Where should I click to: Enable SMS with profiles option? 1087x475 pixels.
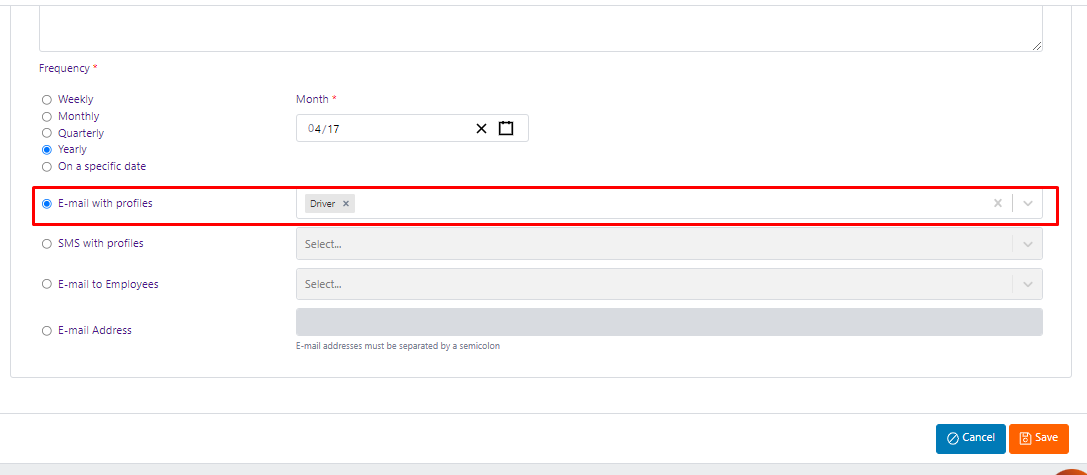tap(47, 244)
